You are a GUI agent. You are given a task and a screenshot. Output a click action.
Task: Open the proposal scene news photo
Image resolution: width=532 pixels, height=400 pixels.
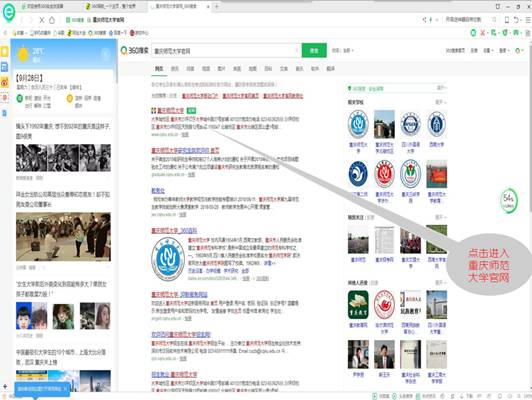[63, 236]
